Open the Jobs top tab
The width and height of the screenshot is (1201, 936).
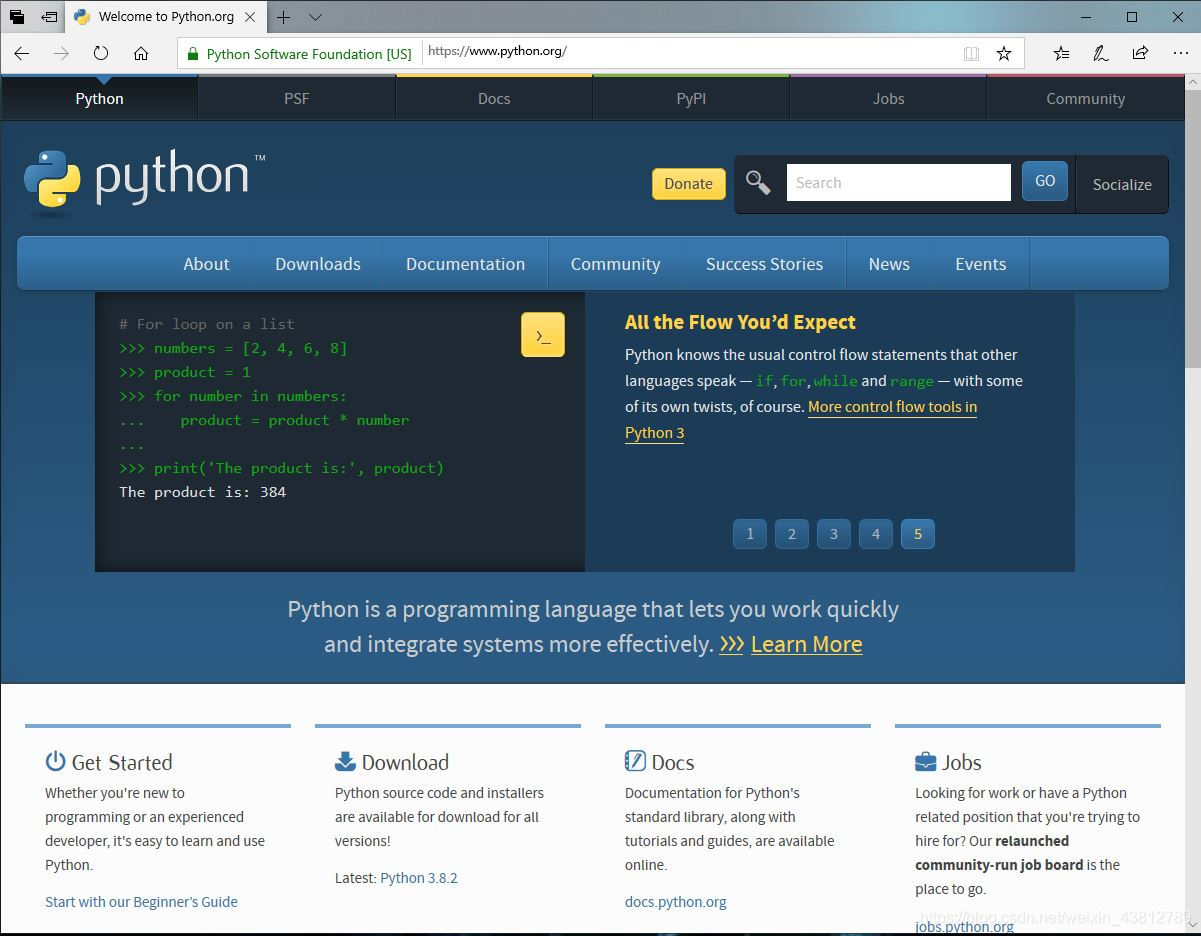tap(888, 98)
